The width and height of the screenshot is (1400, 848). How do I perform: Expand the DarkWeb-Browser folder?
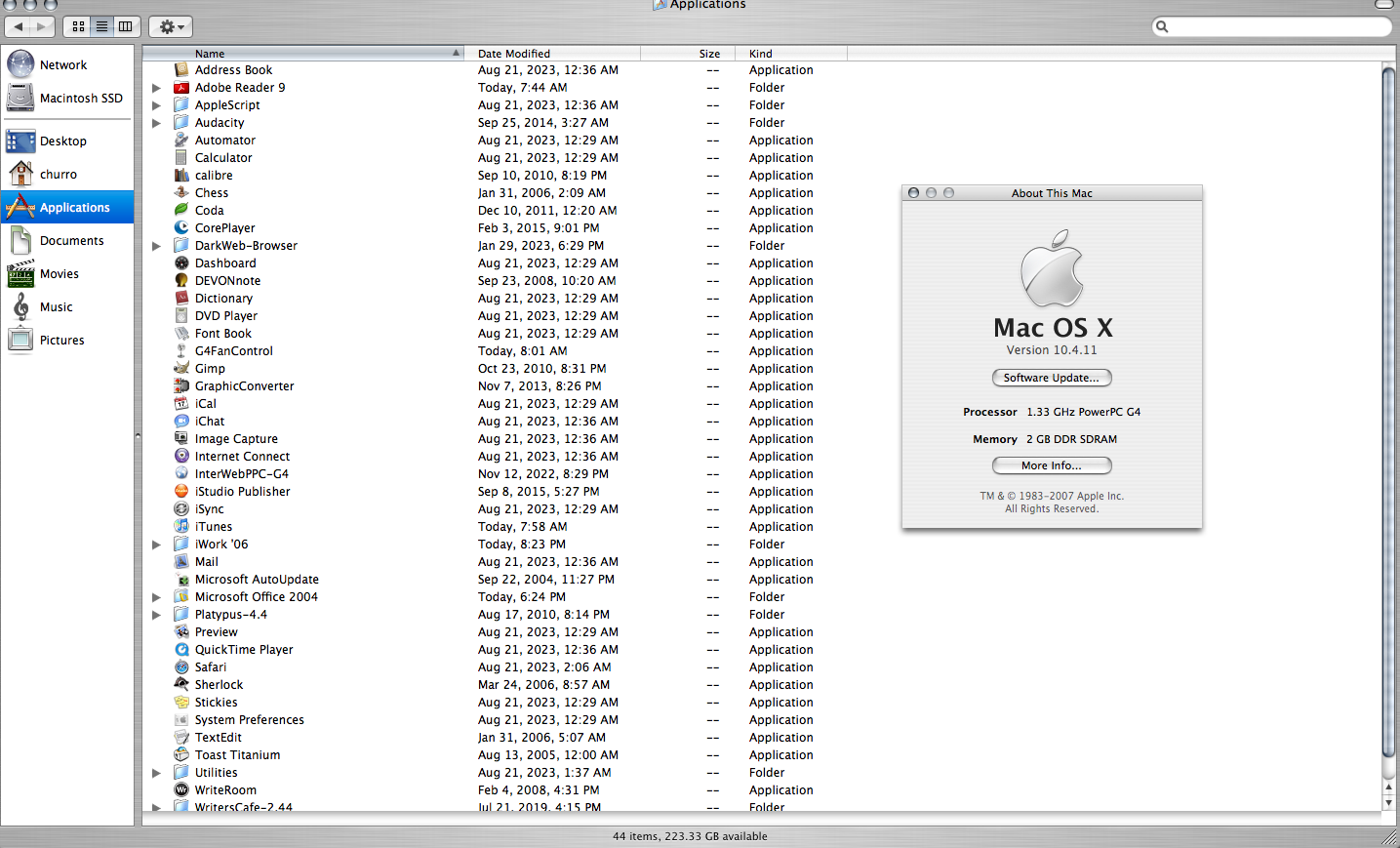[156, 246]
